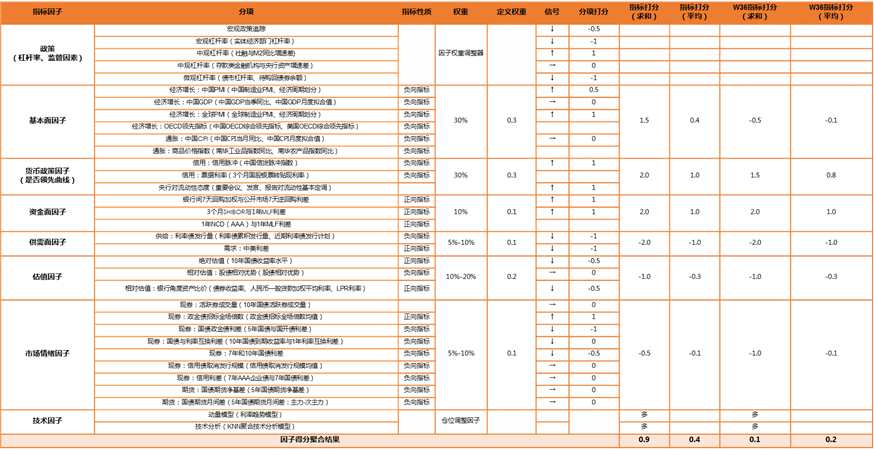Click the aggregate sum score 0.9
Viewport: 874px width, 449px height.
pos(644,440)
